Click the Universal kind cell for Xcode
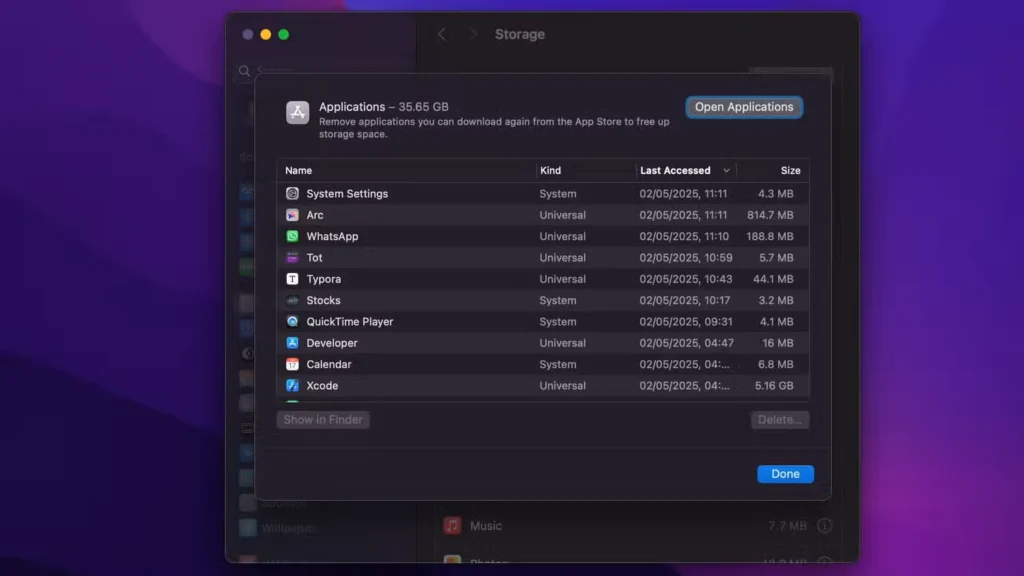1024x576 pixels. [562, 386]
